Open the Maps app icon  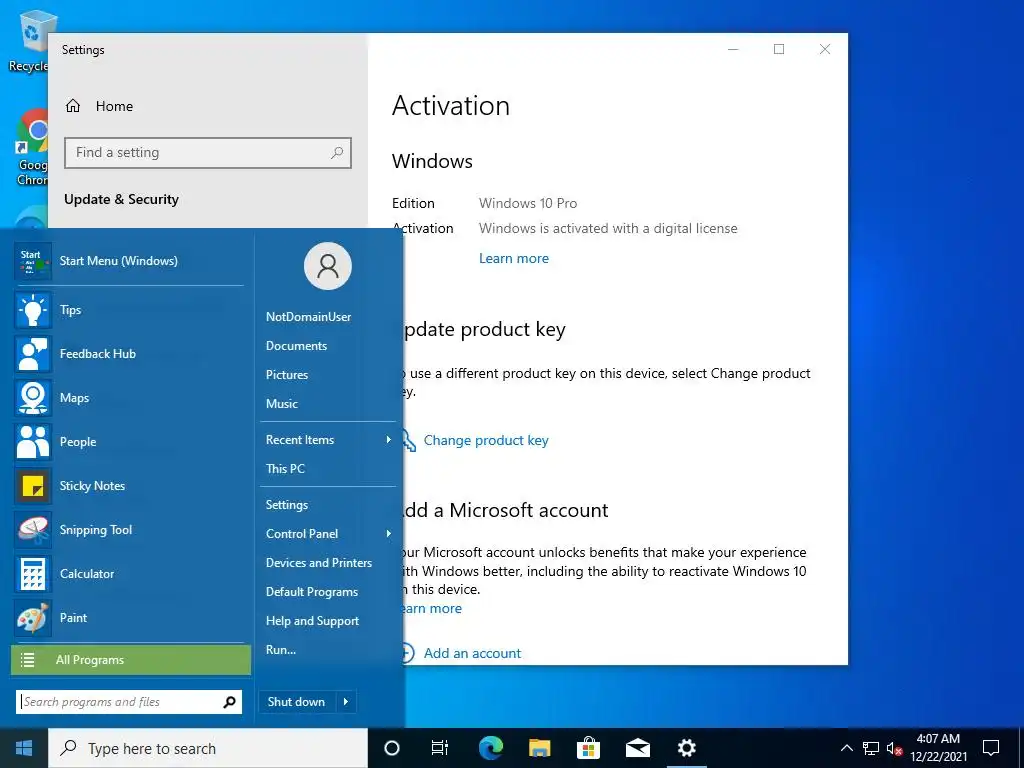coord(33,397)
